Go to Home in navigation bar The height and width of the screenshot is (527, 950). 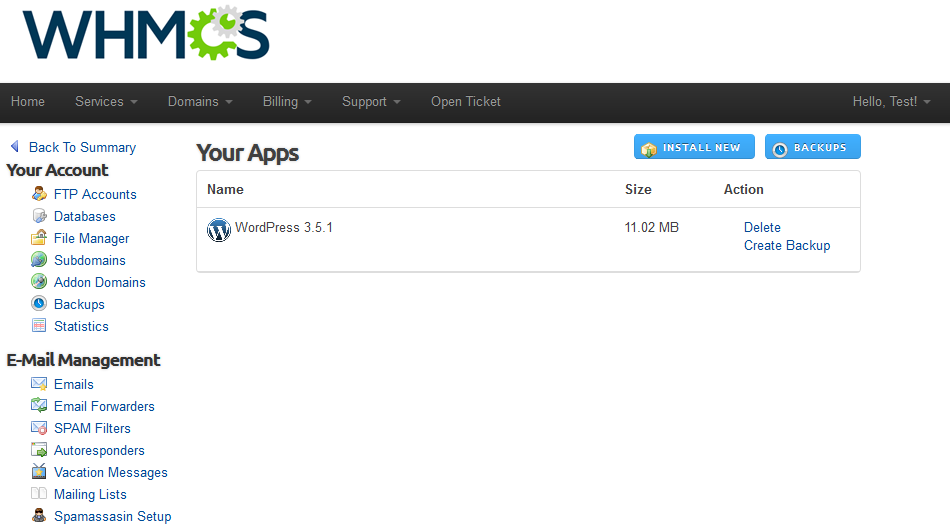coord(28,102)
